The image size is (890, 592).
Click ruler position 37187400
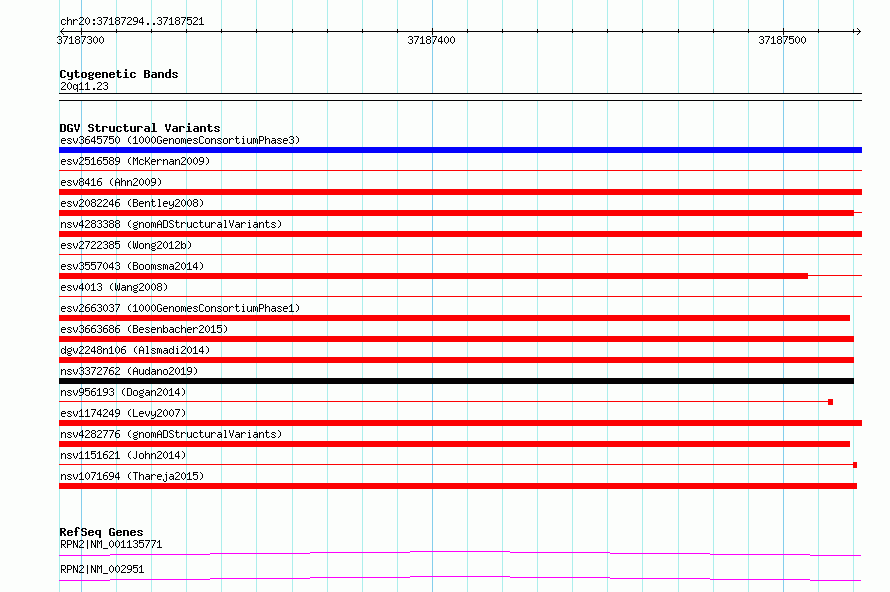tap(431, 40)
